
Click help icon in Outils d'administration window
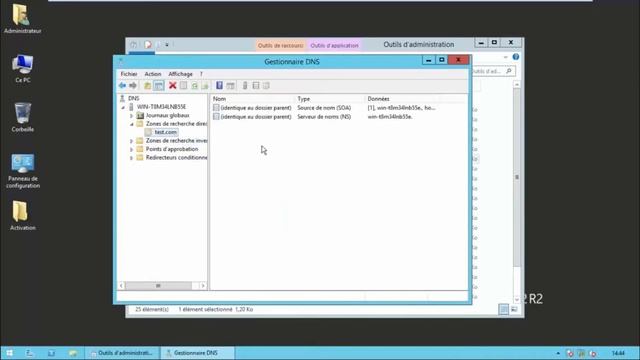tap(516, 57)
